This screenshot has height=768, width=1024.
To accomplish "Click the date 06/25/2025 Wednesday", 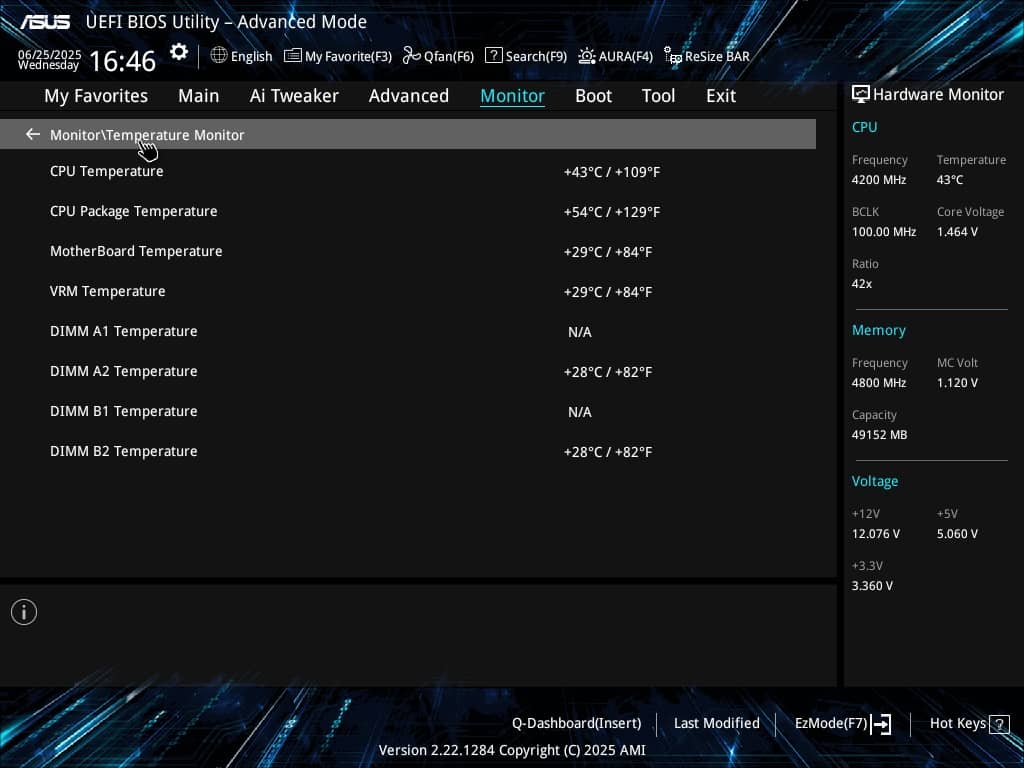I will (x=49, y=59).
